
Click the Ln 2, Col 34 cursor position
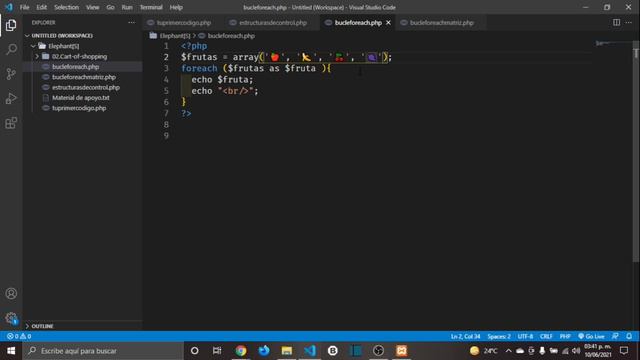click(x=465, y=336)
